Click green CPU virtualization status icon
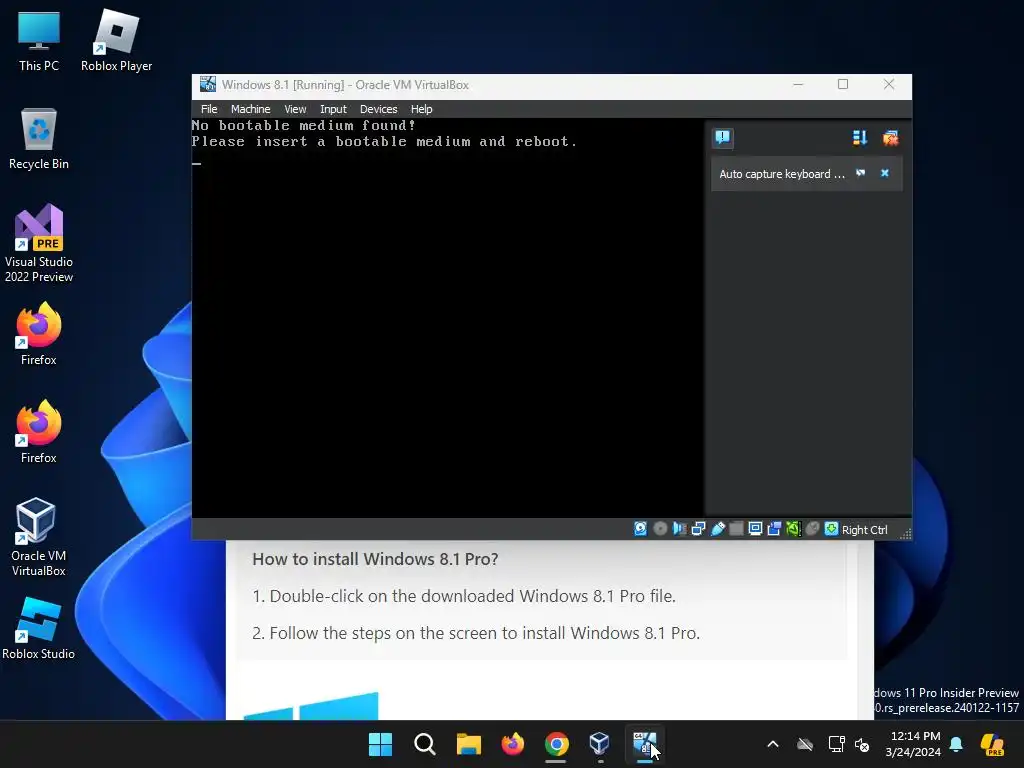This screenshot has height=768, width=1024. [793, 529]
